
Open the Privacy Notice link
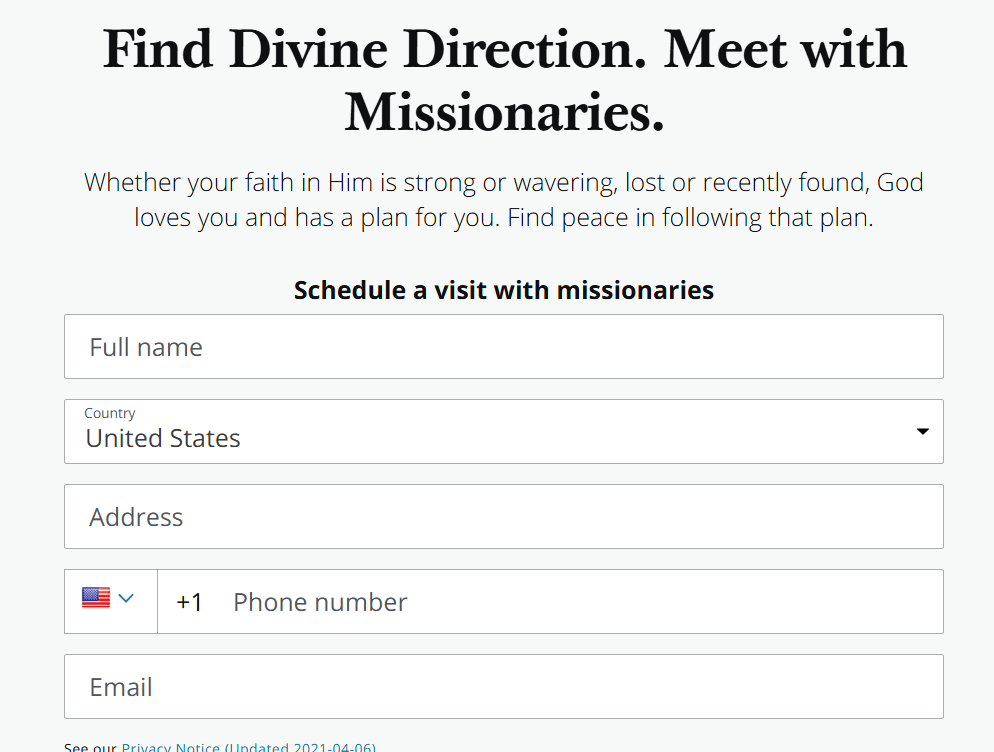(x=171, y=747)
